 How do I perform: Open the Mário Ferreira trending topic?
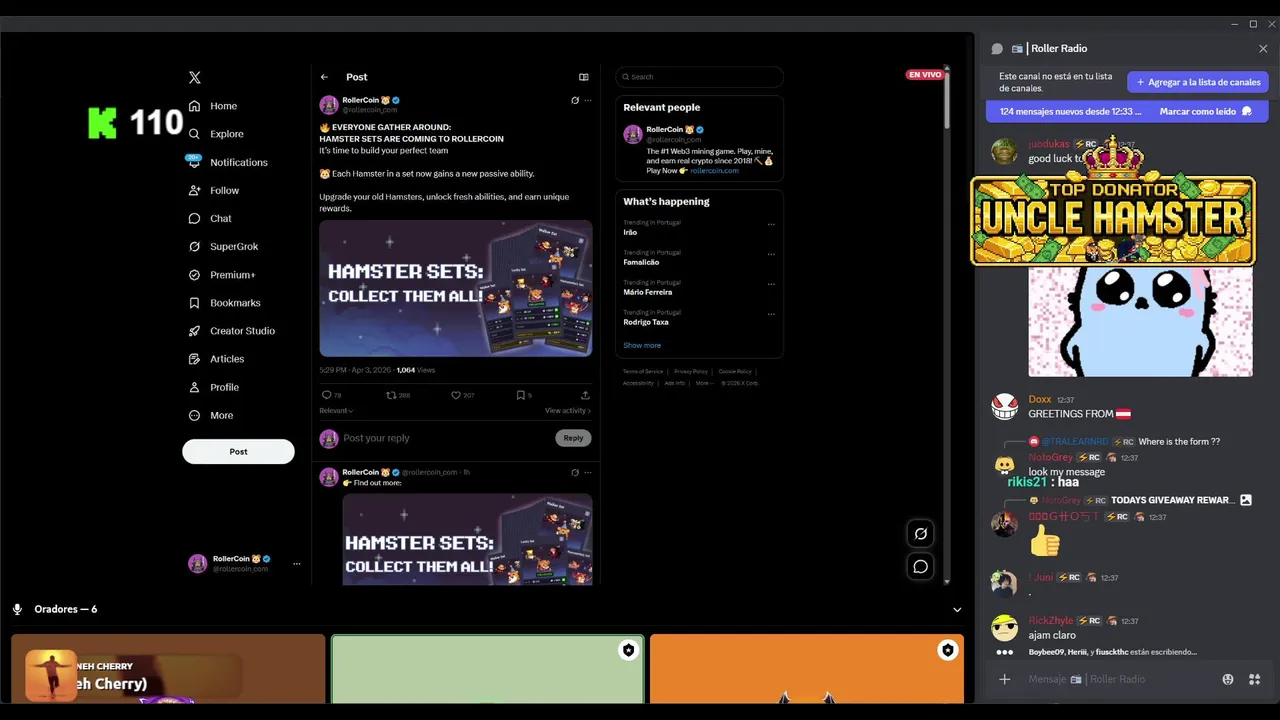[x=647, y=292]
